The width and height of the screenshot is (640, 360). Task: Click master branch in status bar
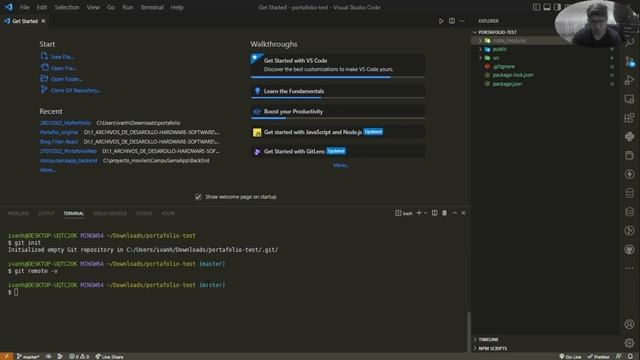tap(28, 356)
